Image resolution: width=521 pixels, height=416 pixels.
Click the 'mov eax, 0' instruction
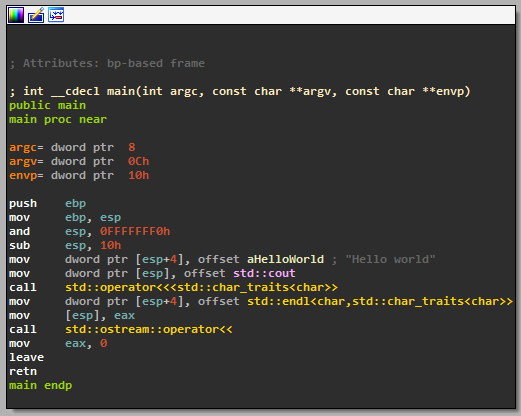point(58,344)
